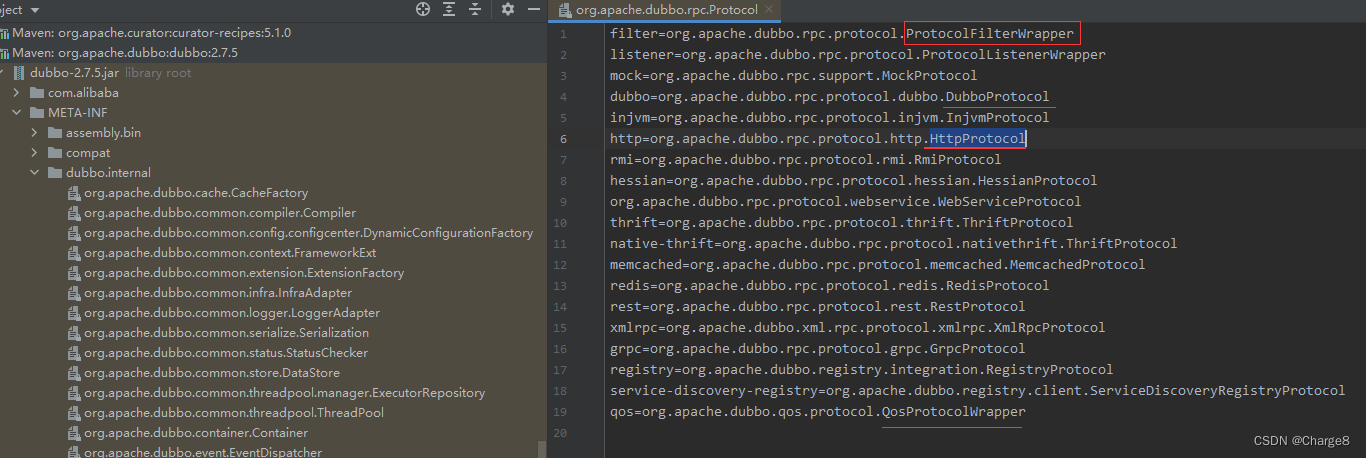Click MemcachedProtocol on line 12
This screenshot has width=1366, height=458.
point(1078,264)
